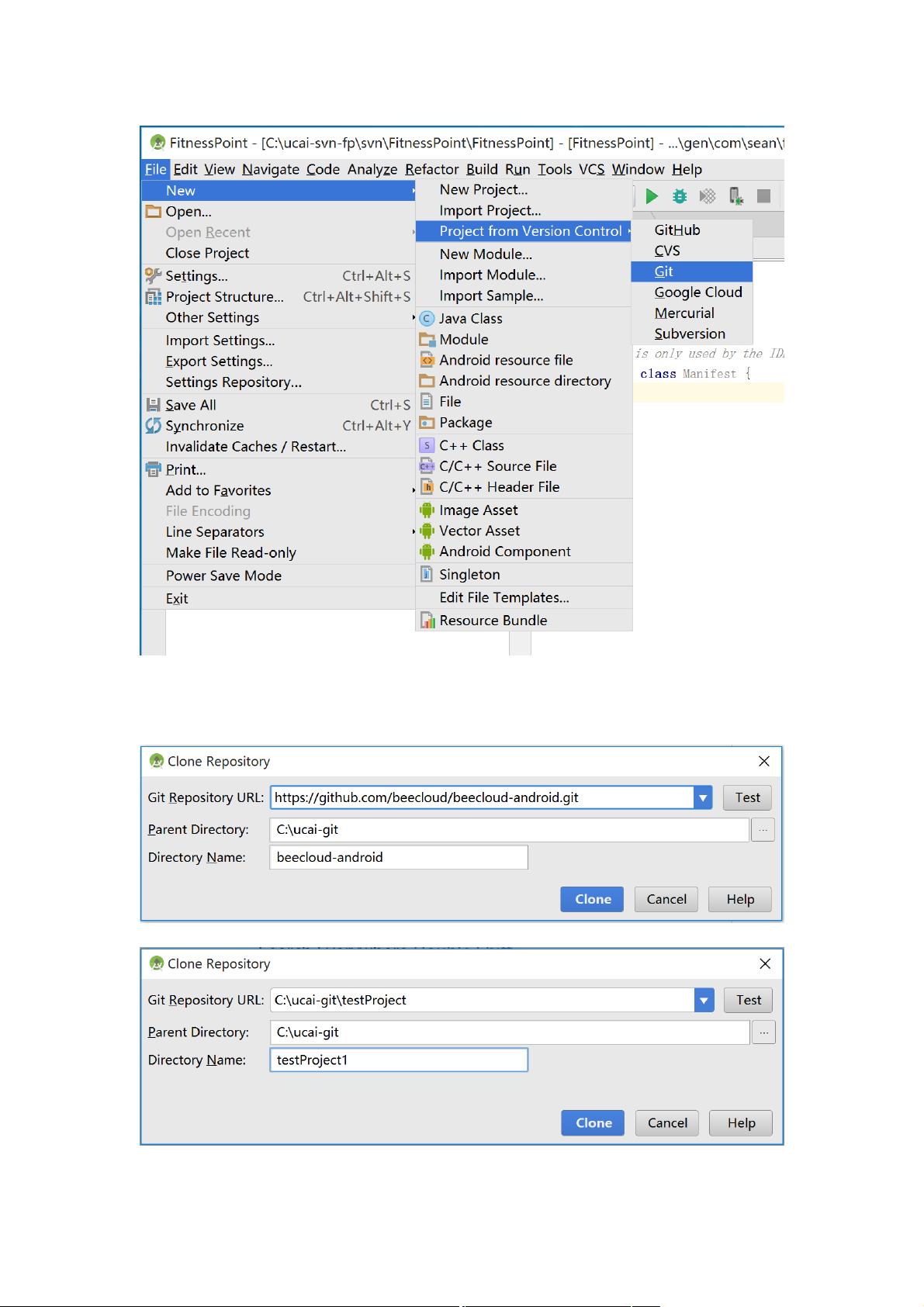Open the VCS menu
924x1307 pixels.
point(591,169)
